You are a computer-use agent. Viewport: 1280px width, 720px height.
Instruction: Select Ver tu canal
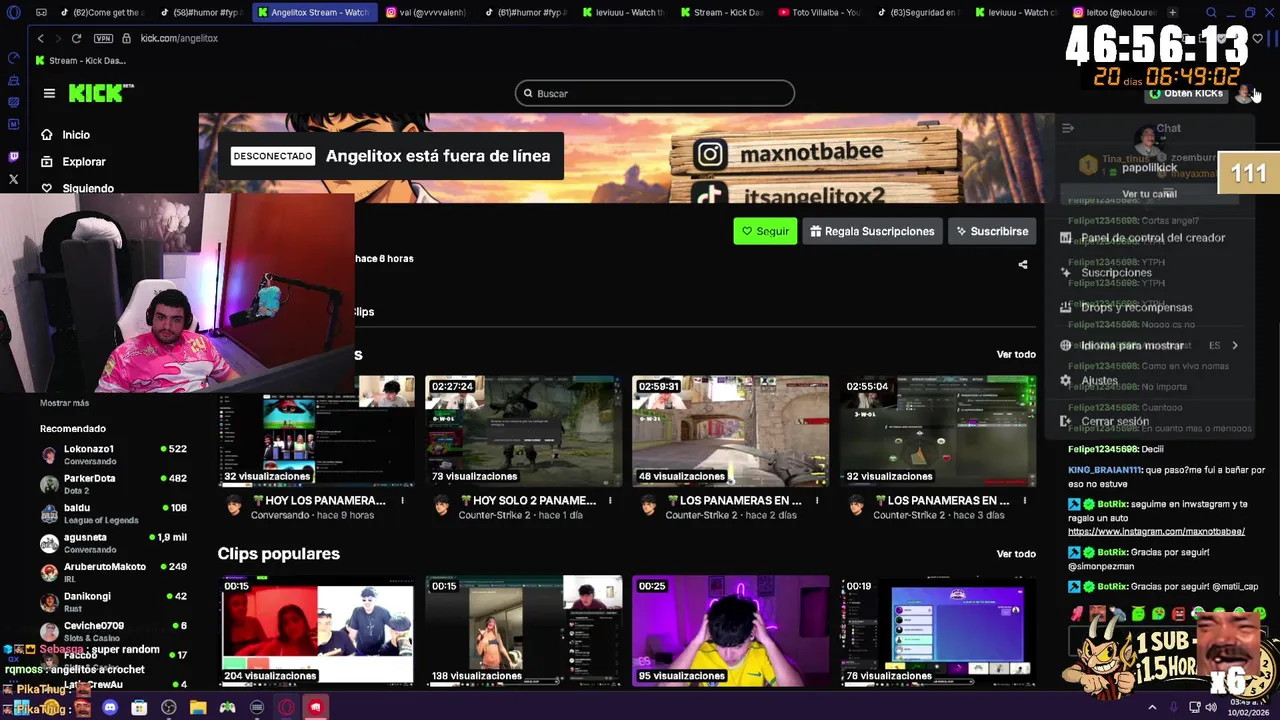(1149, 194)
